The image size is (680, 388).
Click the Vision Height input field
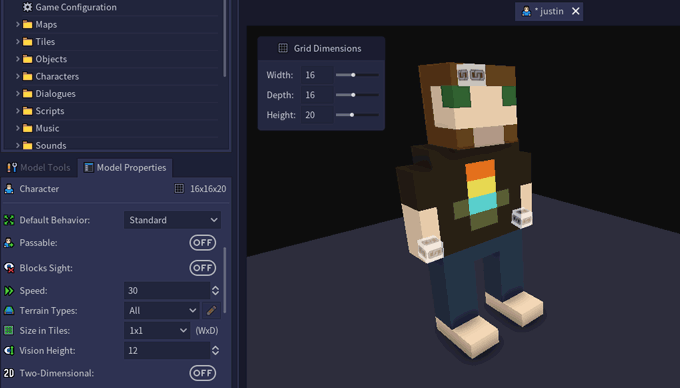(167, 350)
